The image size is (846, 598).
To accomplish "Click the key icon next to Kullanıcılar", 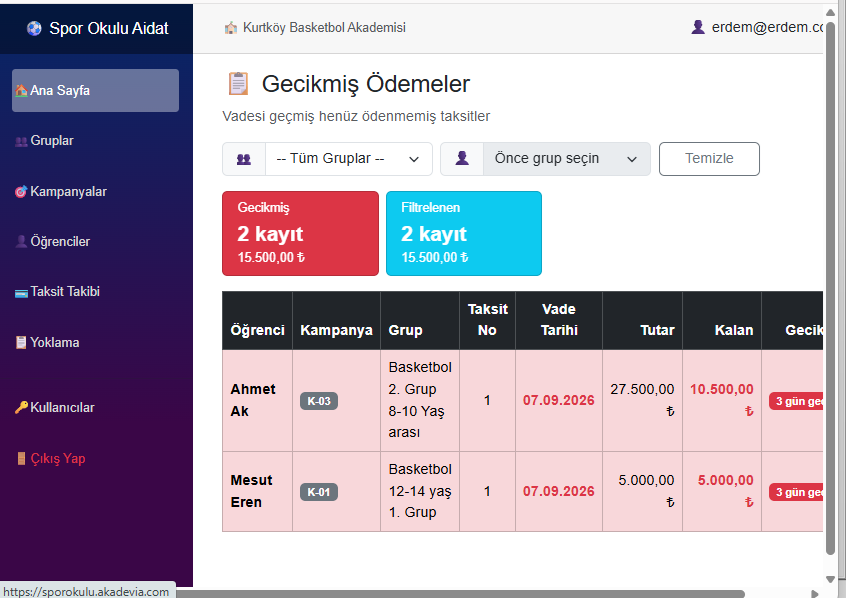I will 21,407.
